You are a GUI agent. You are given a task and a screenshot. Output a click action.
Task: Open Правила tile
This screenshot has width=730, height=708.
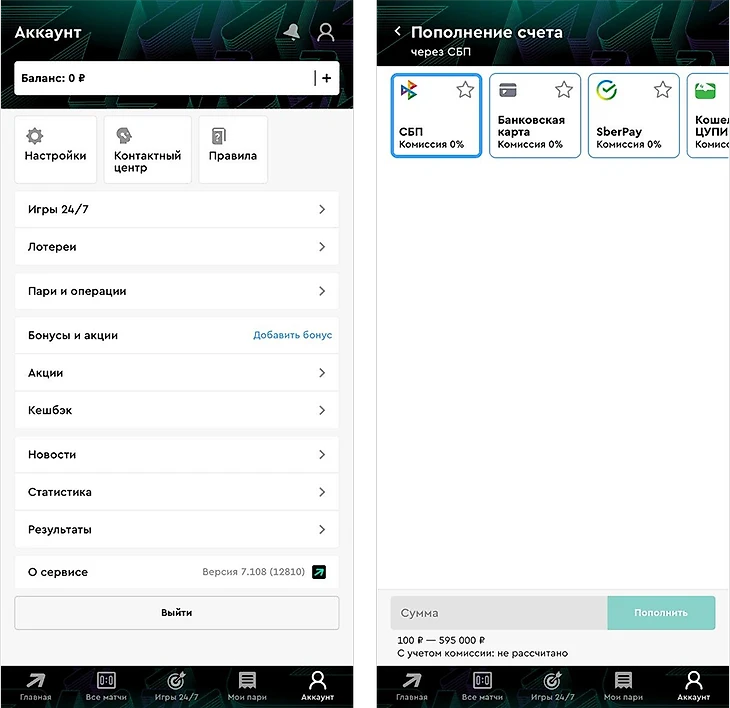tap(233, 149)
